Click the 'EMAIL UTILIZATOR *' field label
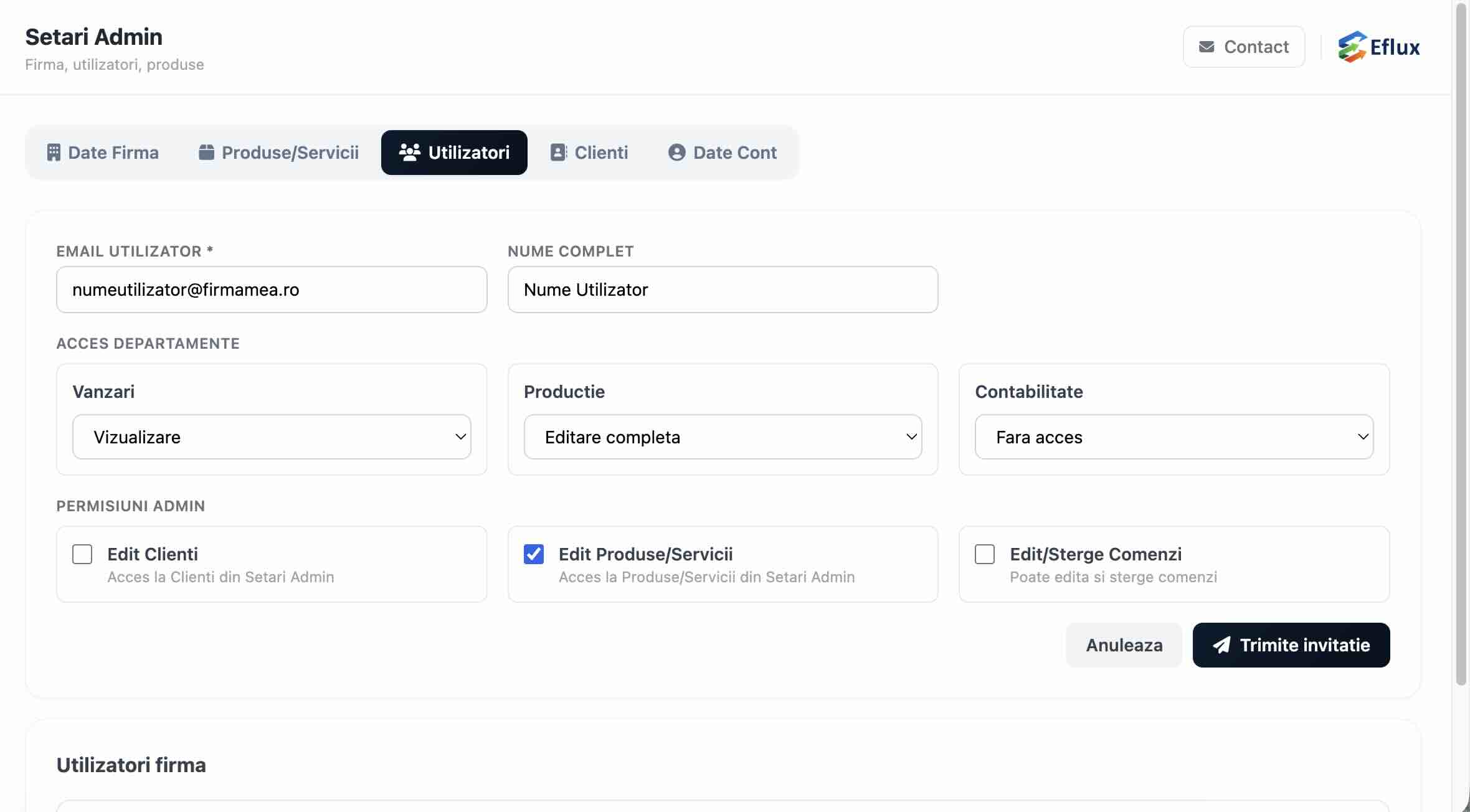Viewport: 1470px width, 812px height. (135, 252)
